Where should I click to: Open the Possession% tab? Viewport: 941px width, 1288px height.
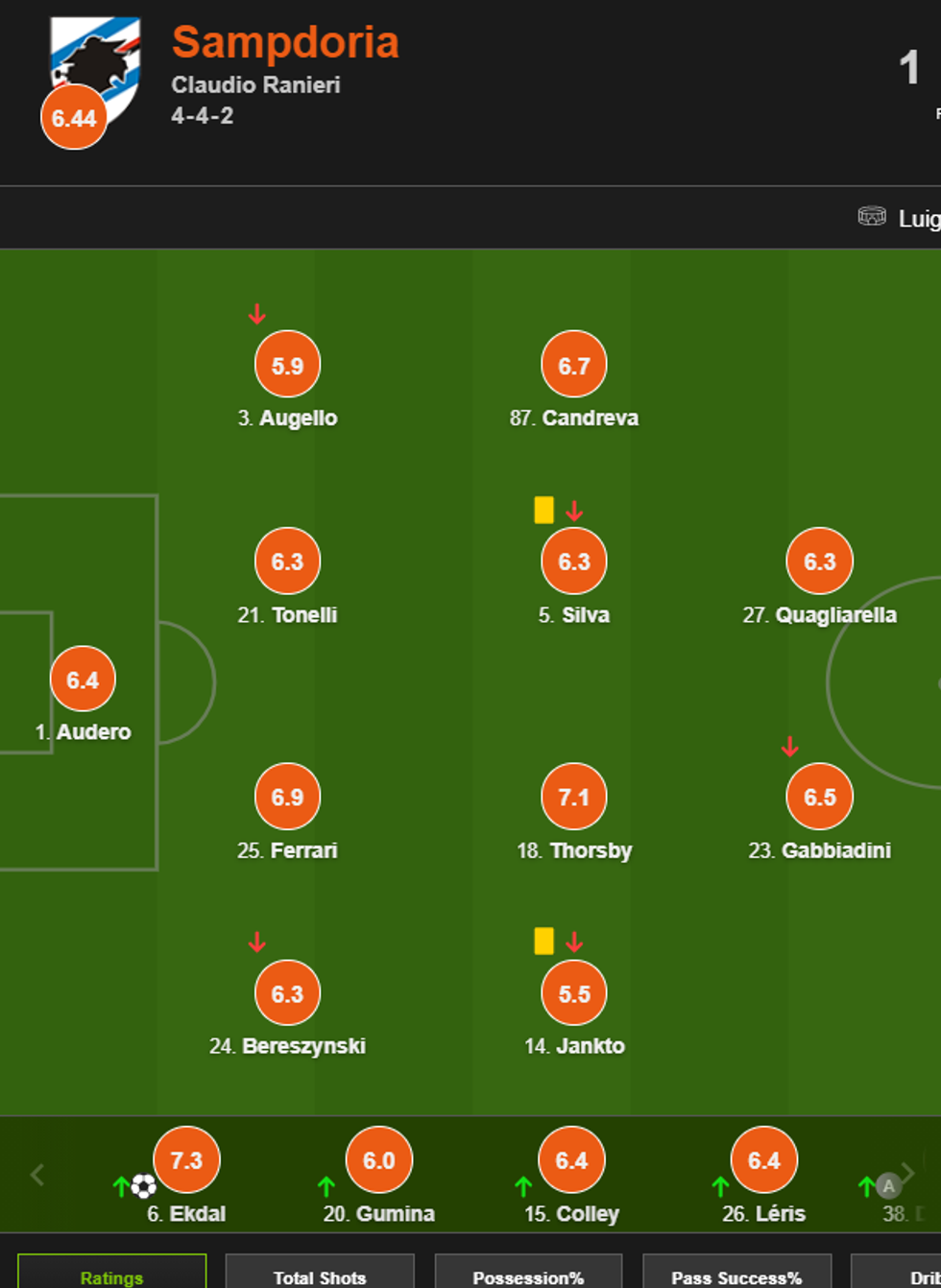[x=528, y=1276]
